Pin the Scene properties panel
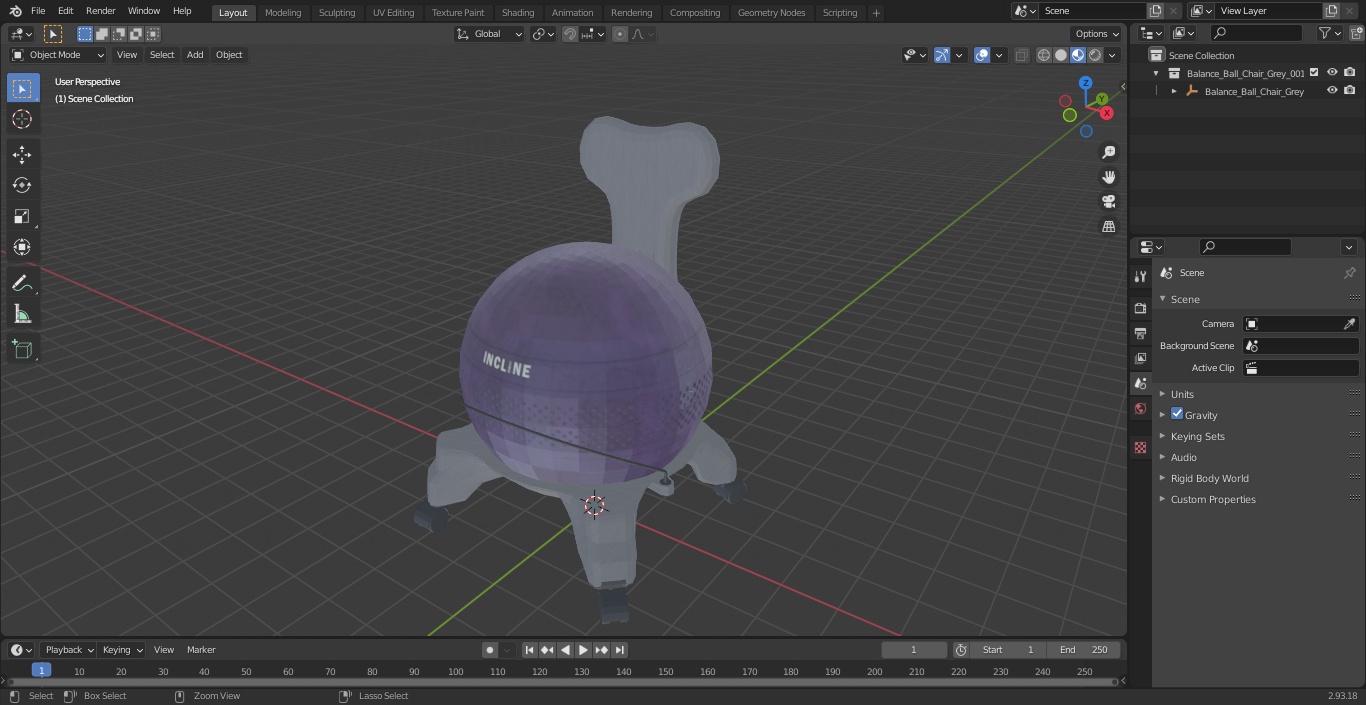The width and height of the screenshot is (1366, 705). [1349, 273]
